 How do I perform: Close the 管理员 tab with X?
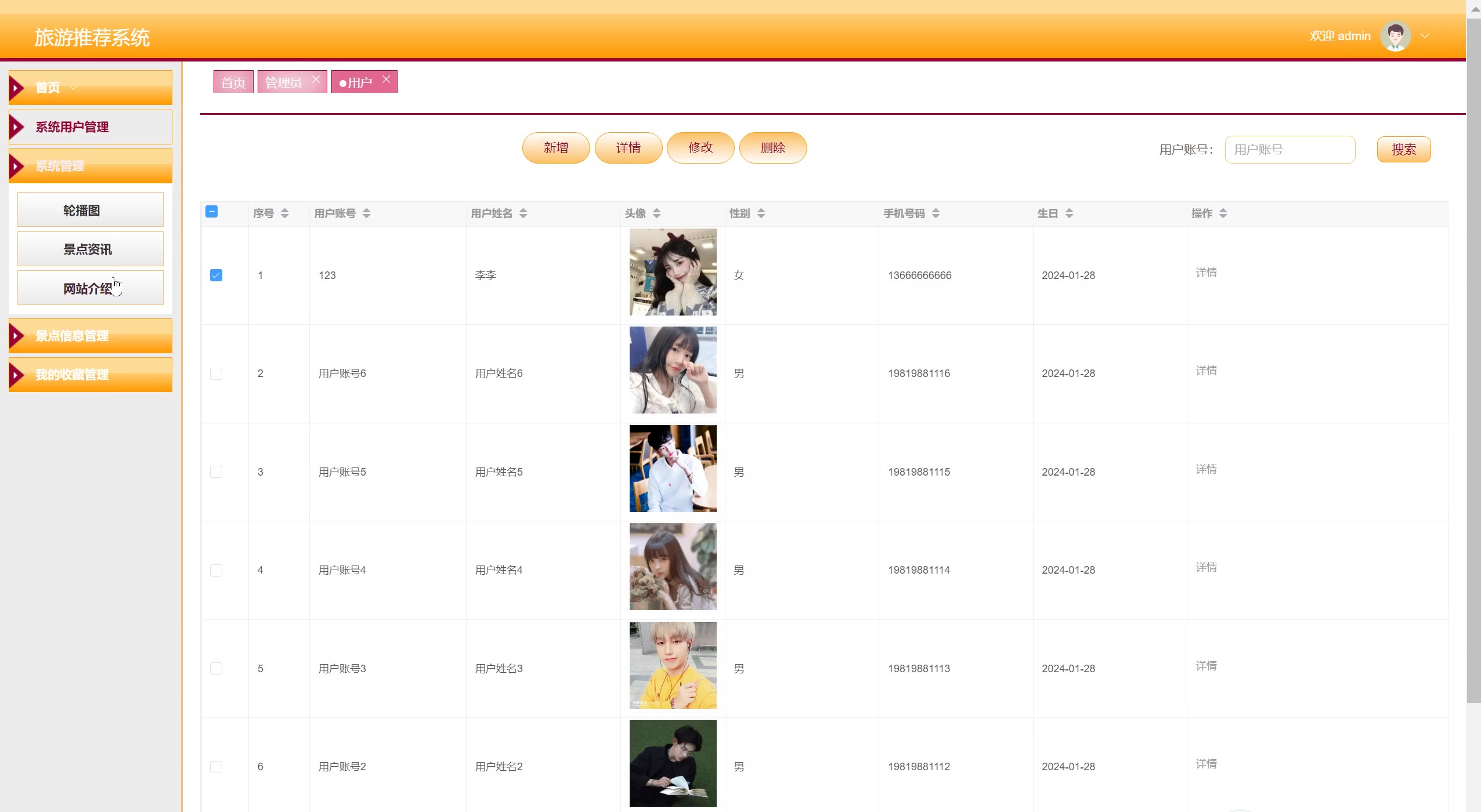pyautogui.click(x=316, y=79)
